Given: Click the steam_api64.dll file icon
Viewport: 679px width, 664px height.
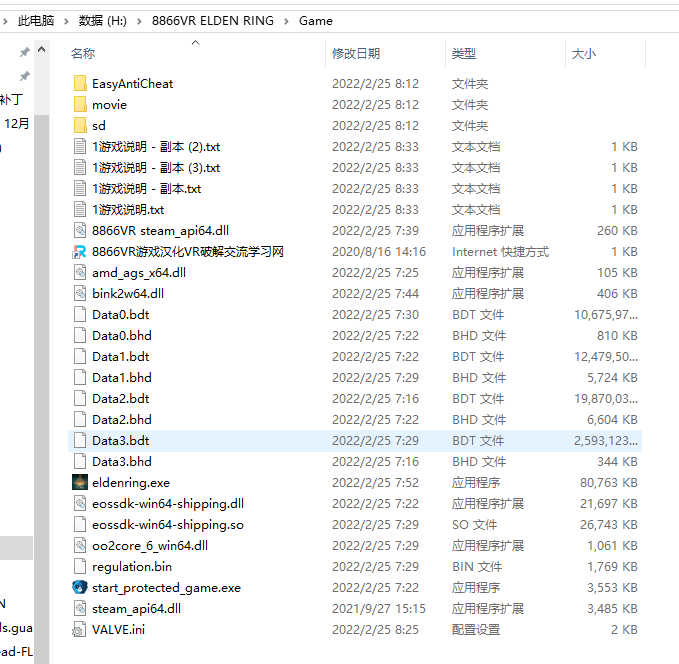Looking at the screenshot, I should (80, 608).
